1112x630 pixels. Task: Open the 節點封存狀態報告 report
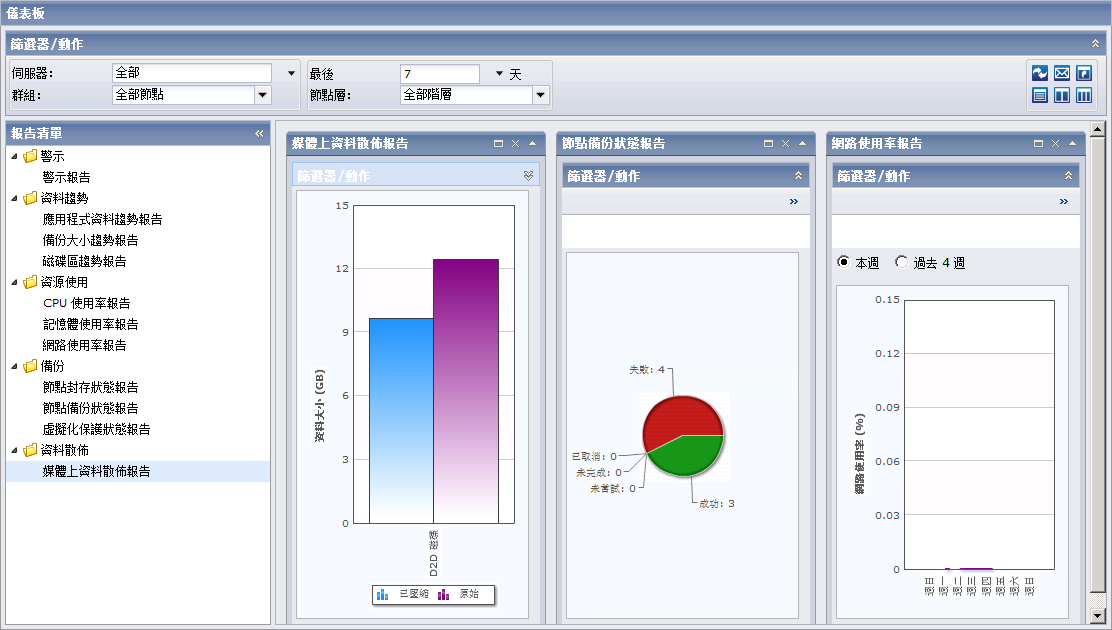coord(91,387)
